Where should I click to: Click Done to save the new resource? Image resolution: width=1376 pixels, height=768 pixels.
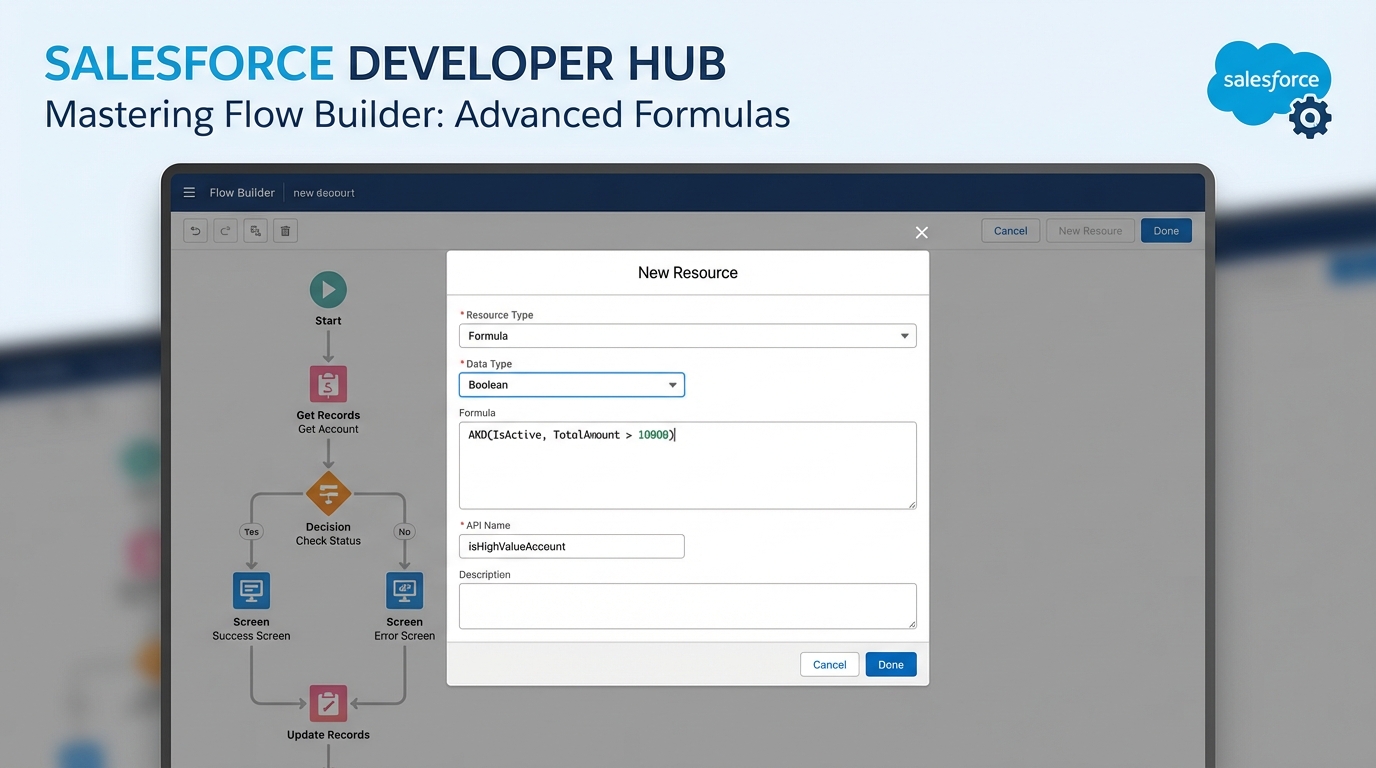click(890, 664)
